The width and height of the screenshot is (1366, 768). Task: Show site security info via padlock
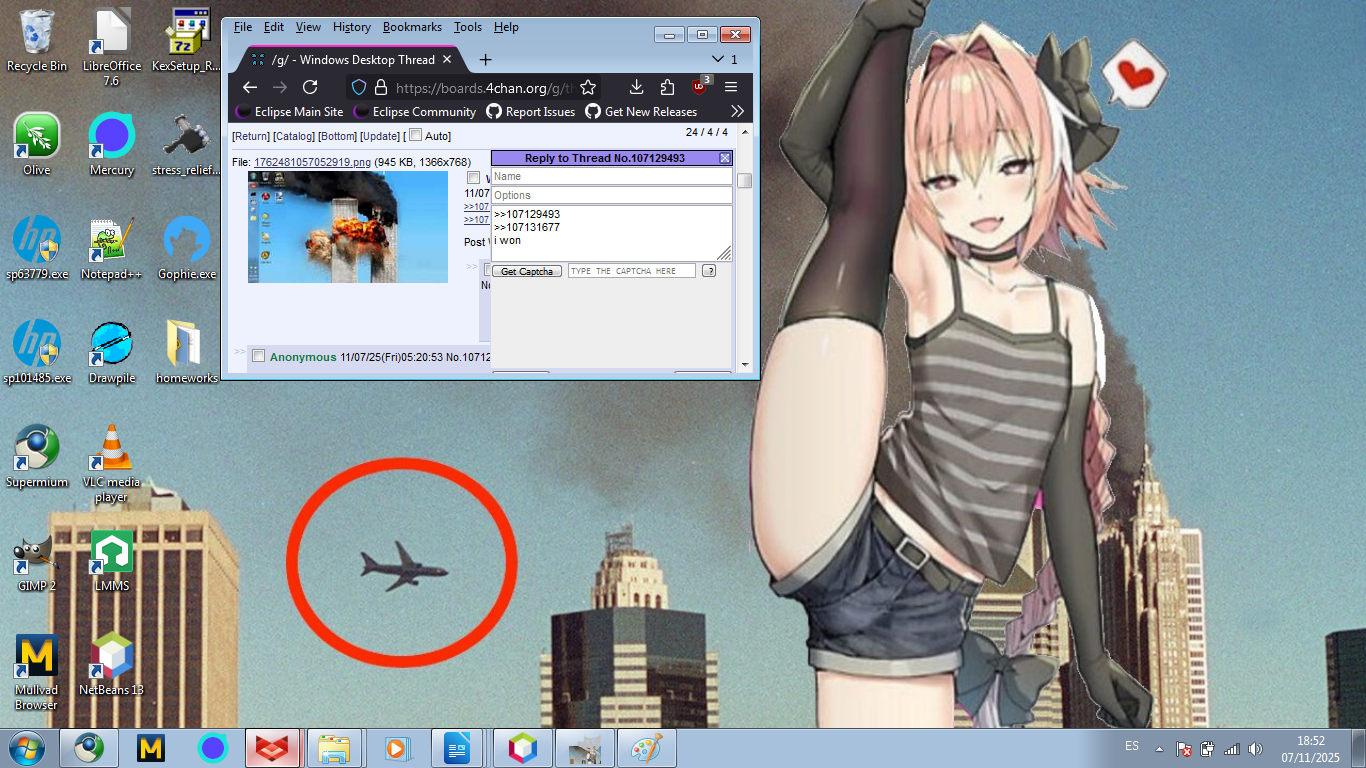(x=380, y=87)
